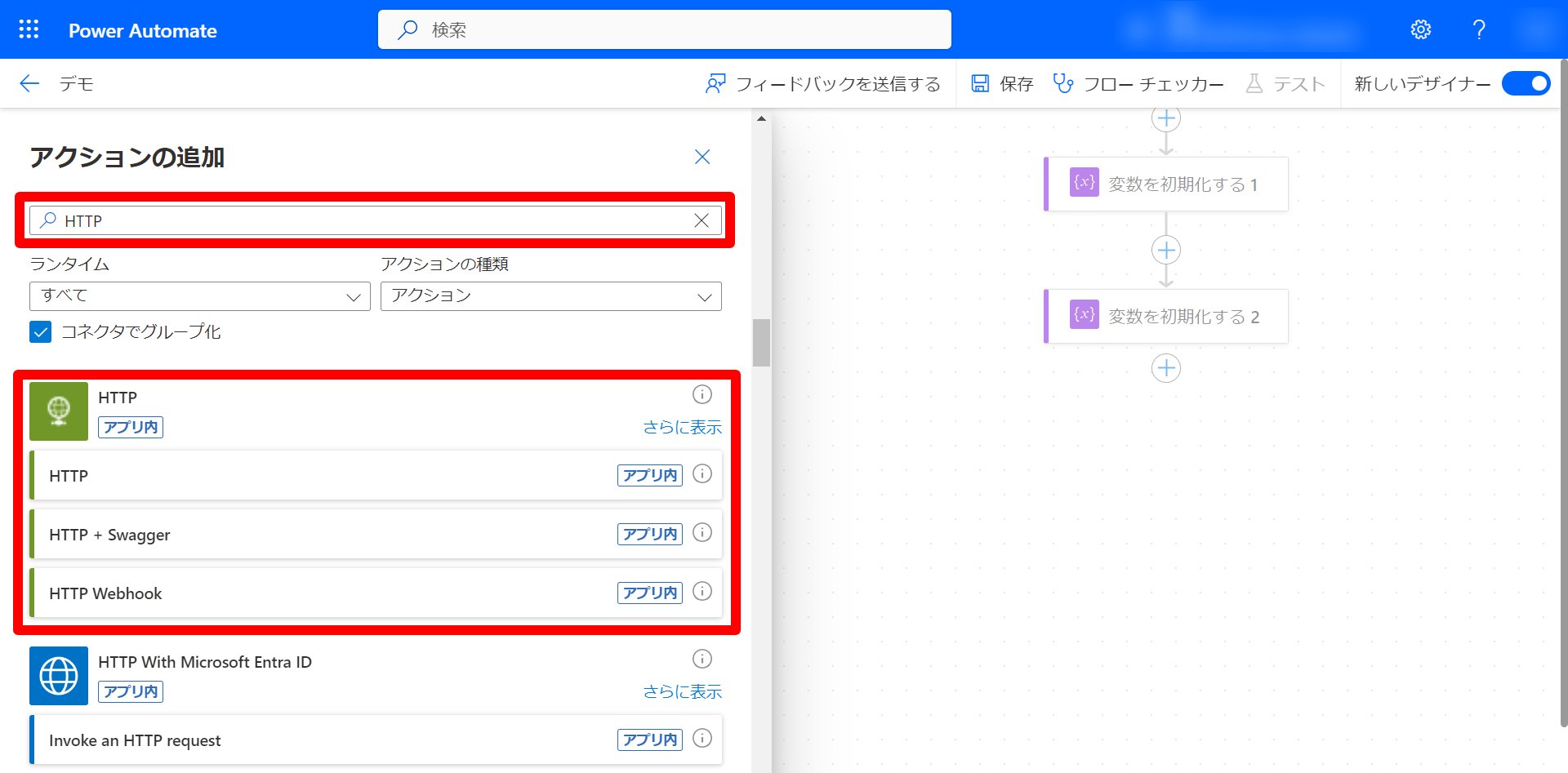Click さらに表示 for HTTP With Microsoft Entra ID
The height and width of the screenshot is (773, 1568).
coord(682,691)
